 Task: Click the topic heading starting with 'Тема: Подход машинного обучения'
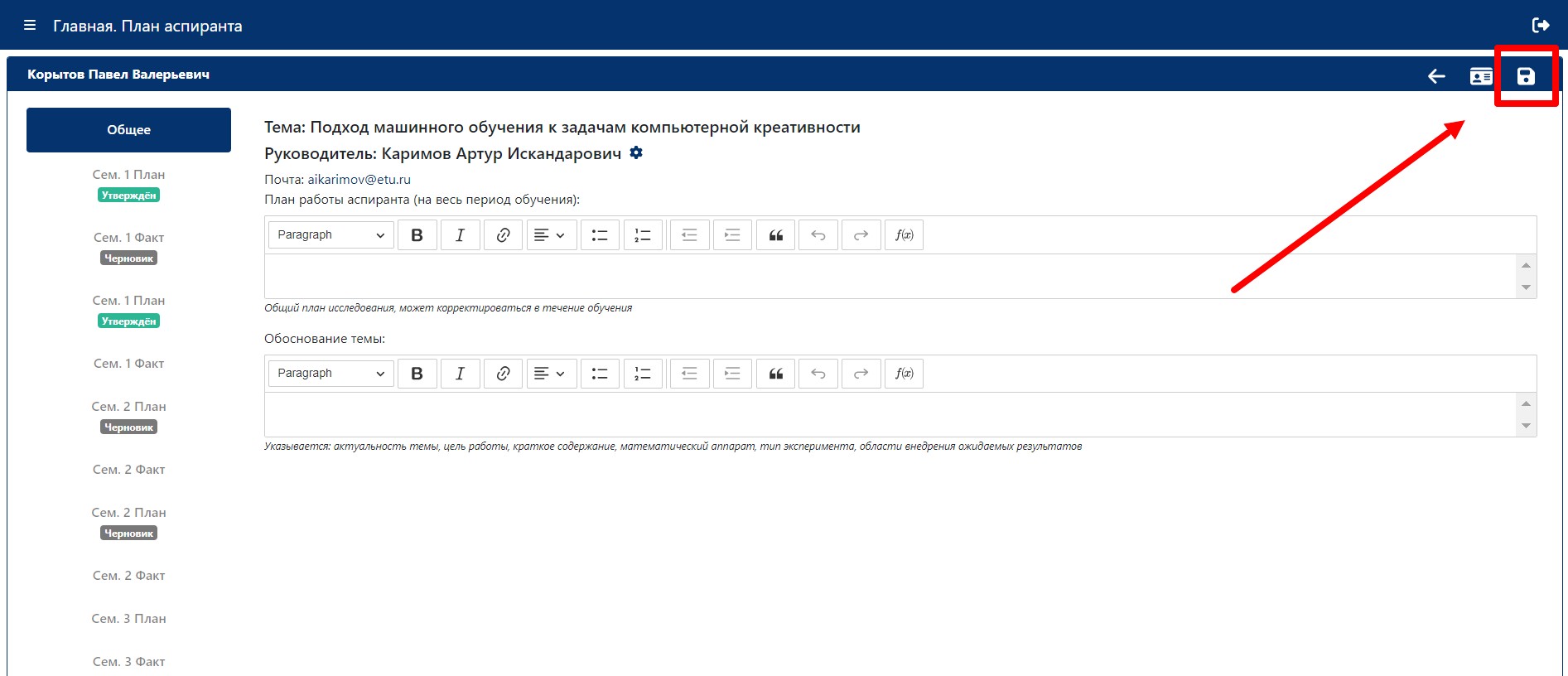click(x=562, y=127)
